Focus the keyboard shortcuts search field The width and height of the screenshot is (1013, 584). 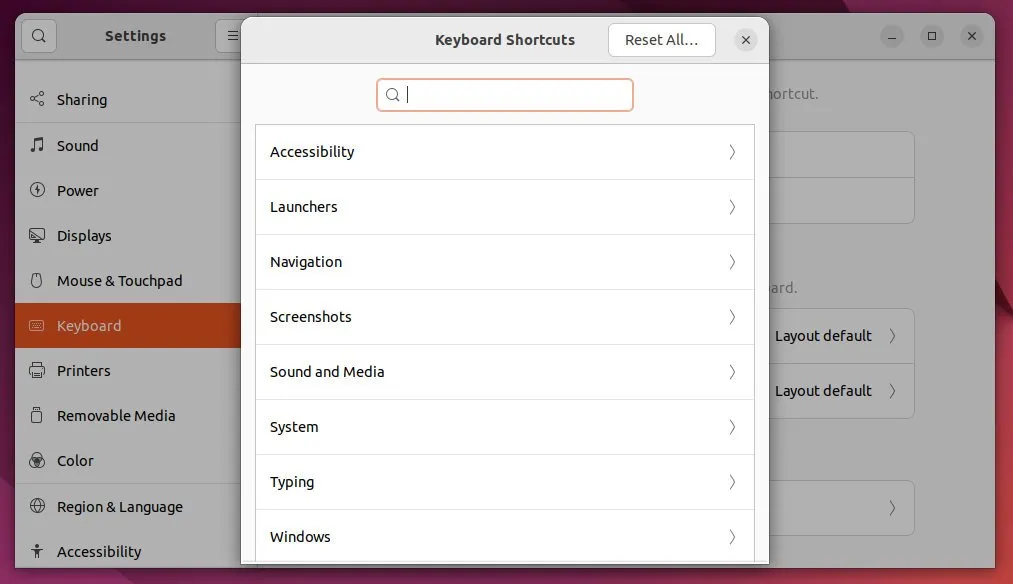(x=515, y=95)
